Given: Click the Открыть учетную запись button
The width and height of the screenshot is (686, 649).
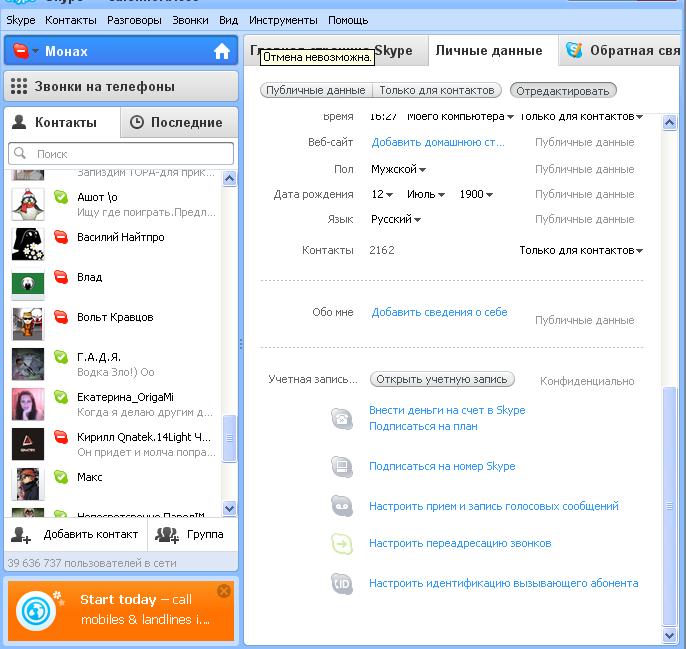Looking at the screenshot, I should (442, 379).
